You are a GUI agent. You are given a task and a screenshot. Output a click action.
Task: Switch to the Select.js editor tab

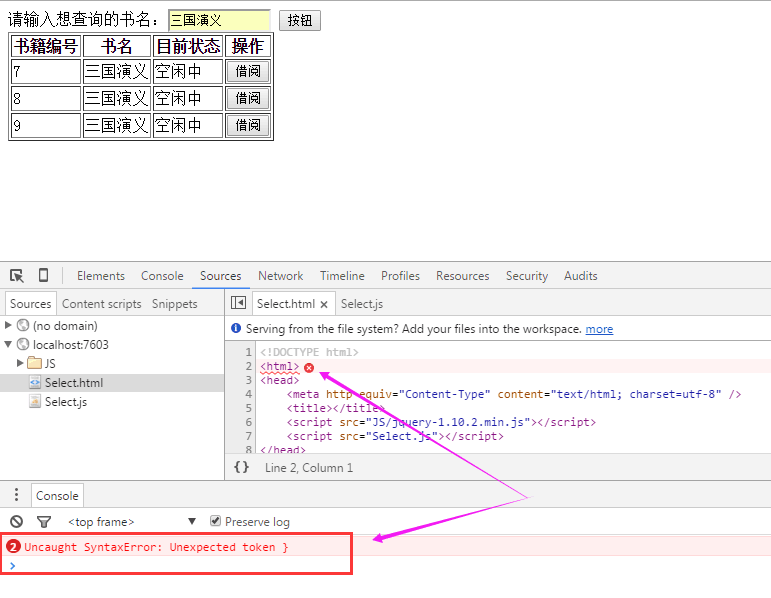coord(362,304)
